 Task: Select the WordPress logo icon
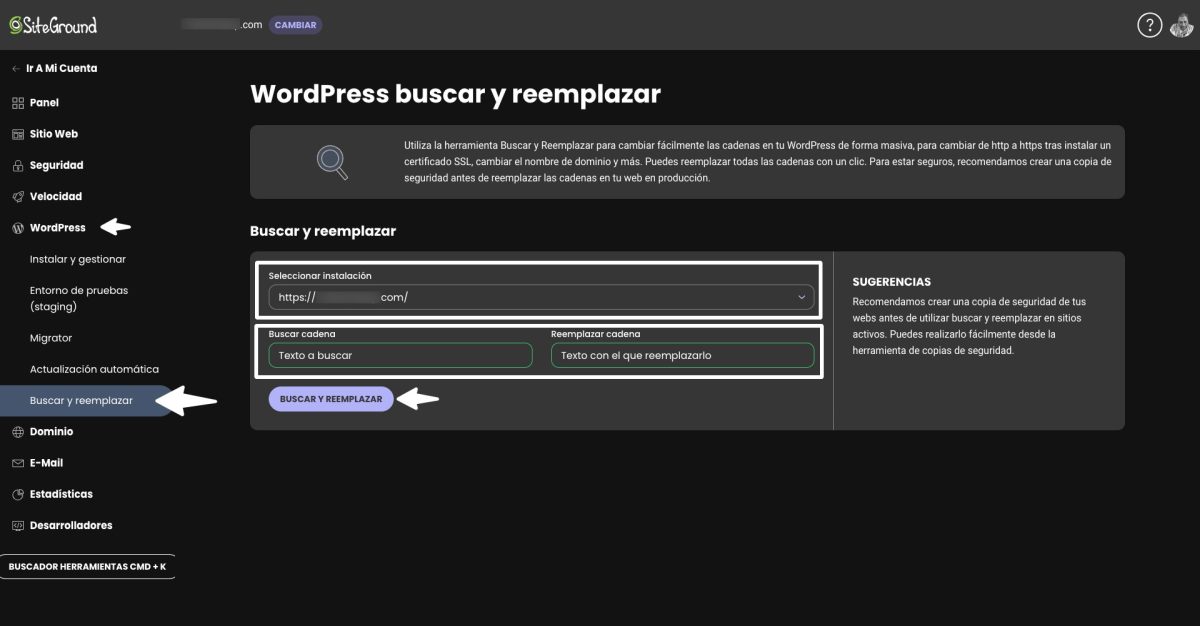tap(16, 227)
